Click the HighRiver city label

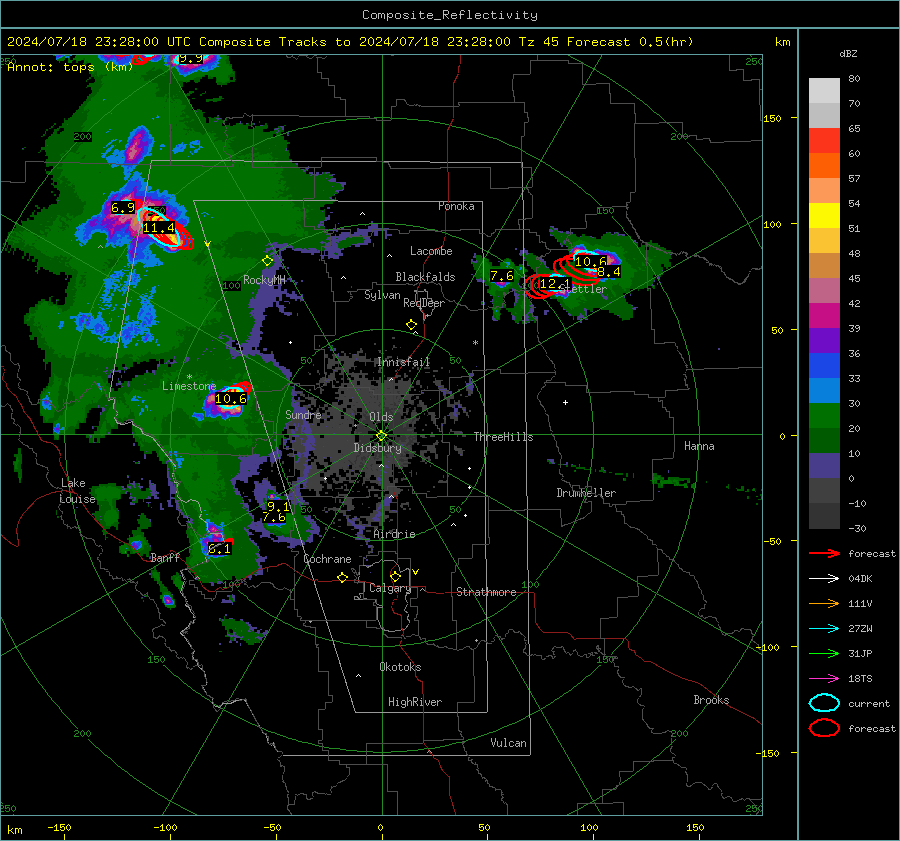pyautogui.click(x=415, y=702)
